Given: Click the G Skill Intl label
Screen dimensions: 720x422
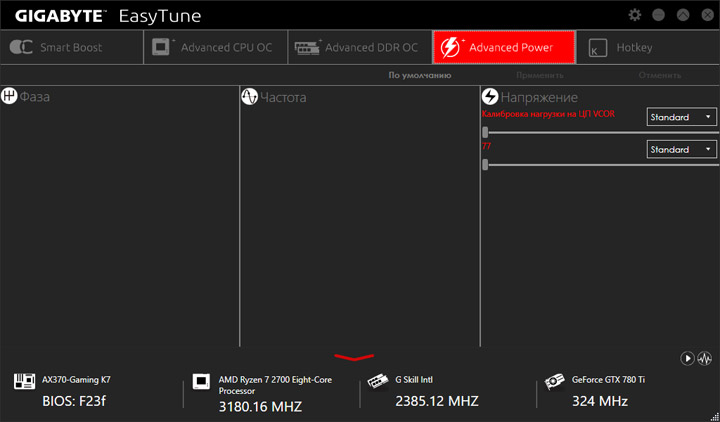Looking at the screenshot, I should point(414,380).
